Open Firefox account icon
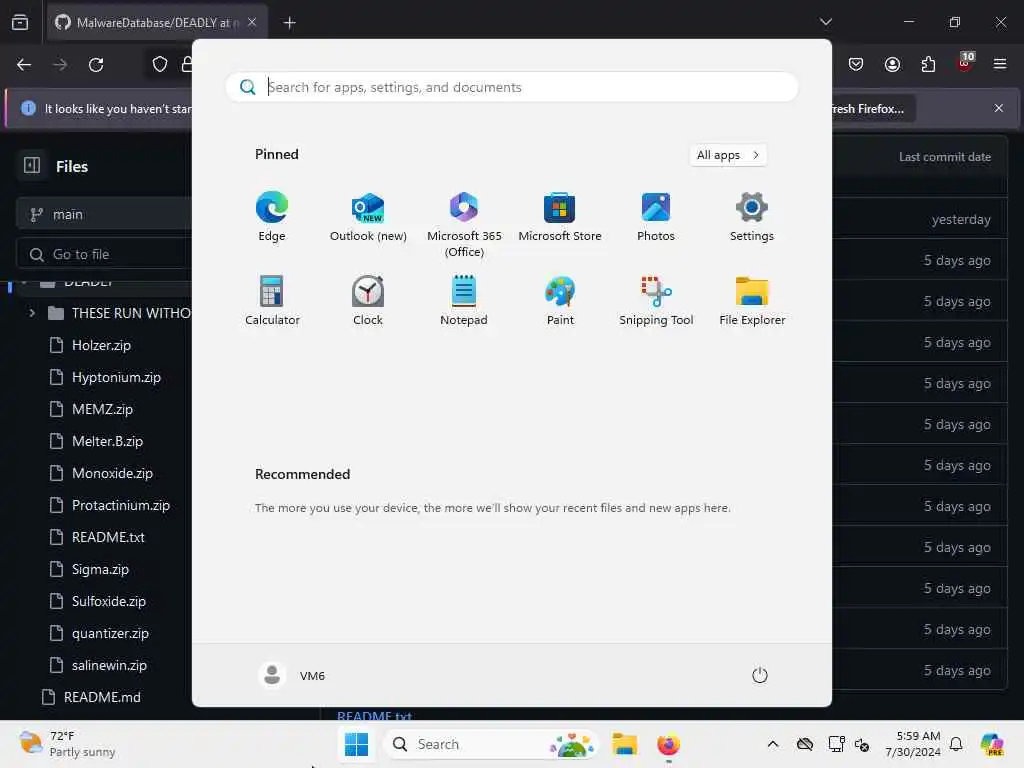The height and width of the screenshot is (768, 1024). coord(892,64)
